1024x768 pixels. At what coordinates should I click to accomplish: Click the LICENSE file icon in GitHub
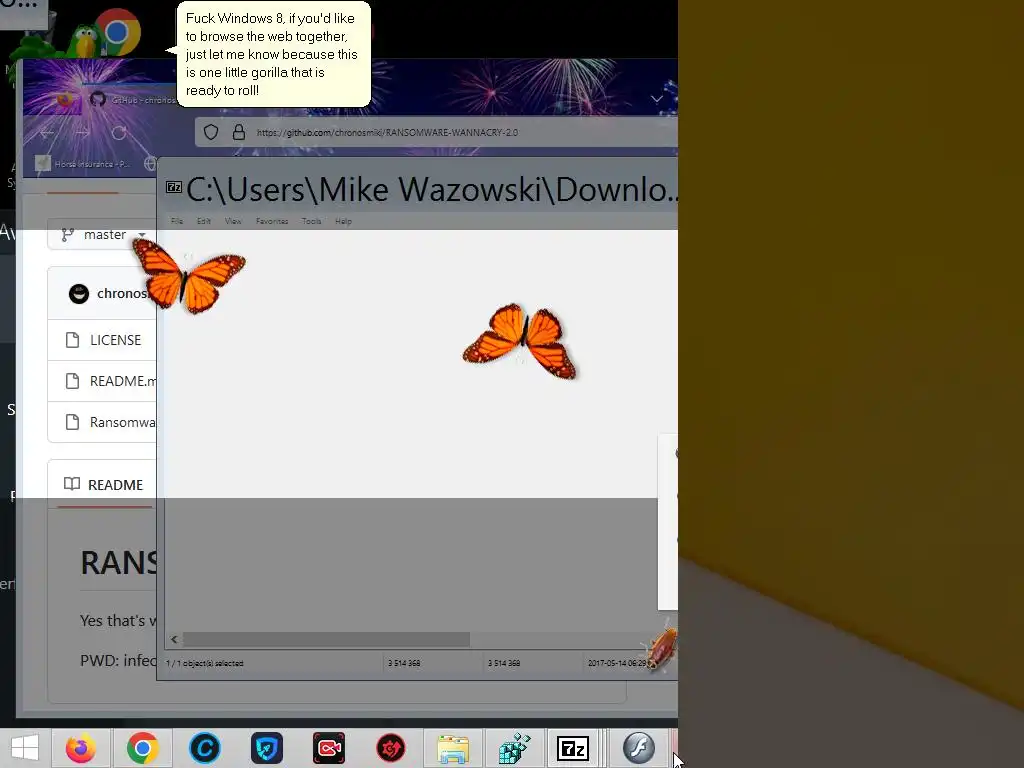[x=72, y=340]
